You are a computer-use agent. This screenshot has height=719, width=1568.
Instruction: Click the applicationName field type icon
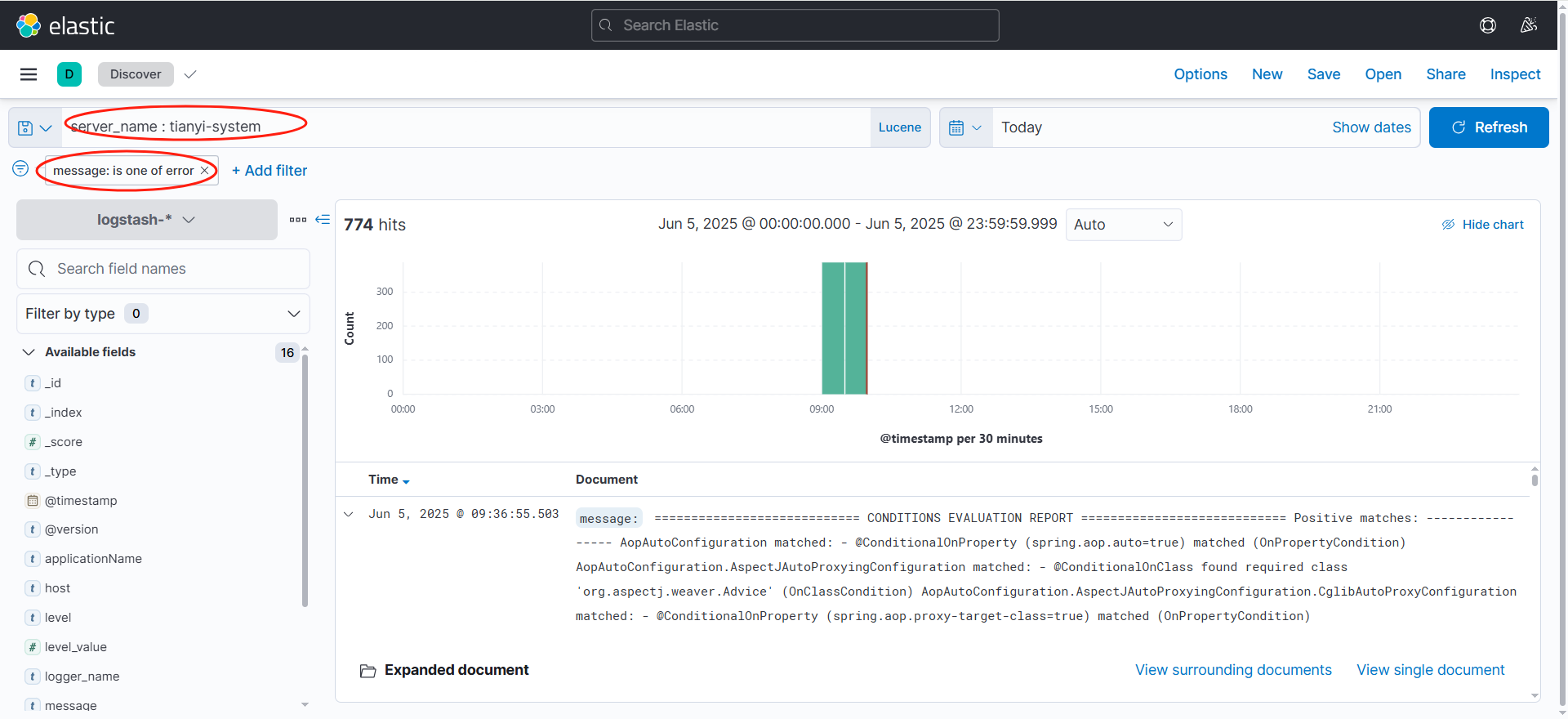(x=33, y=559)
